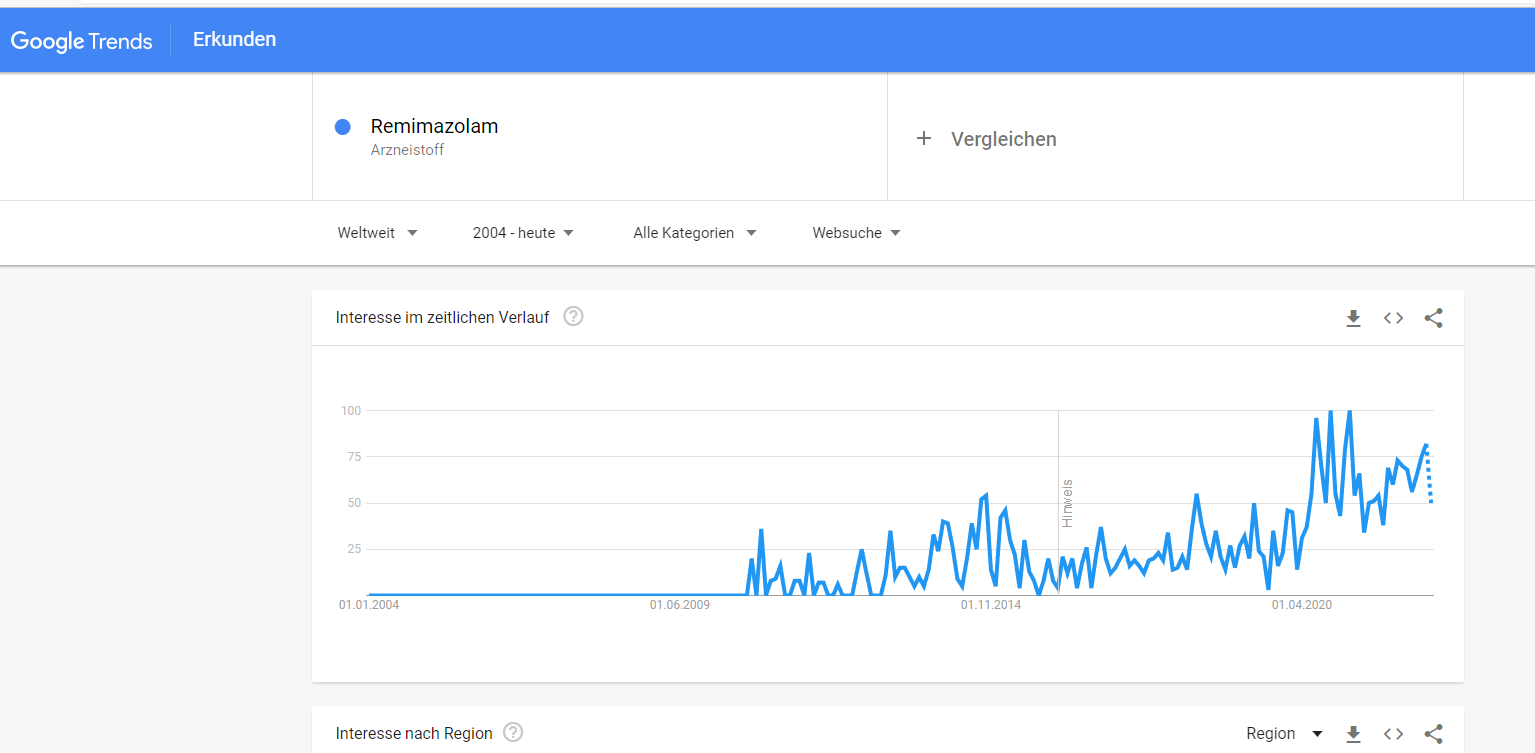Image resolution: width=1535 pixels, height=753 pixels.
Task: Share the interest over time chart
Action: (1433, 318)
